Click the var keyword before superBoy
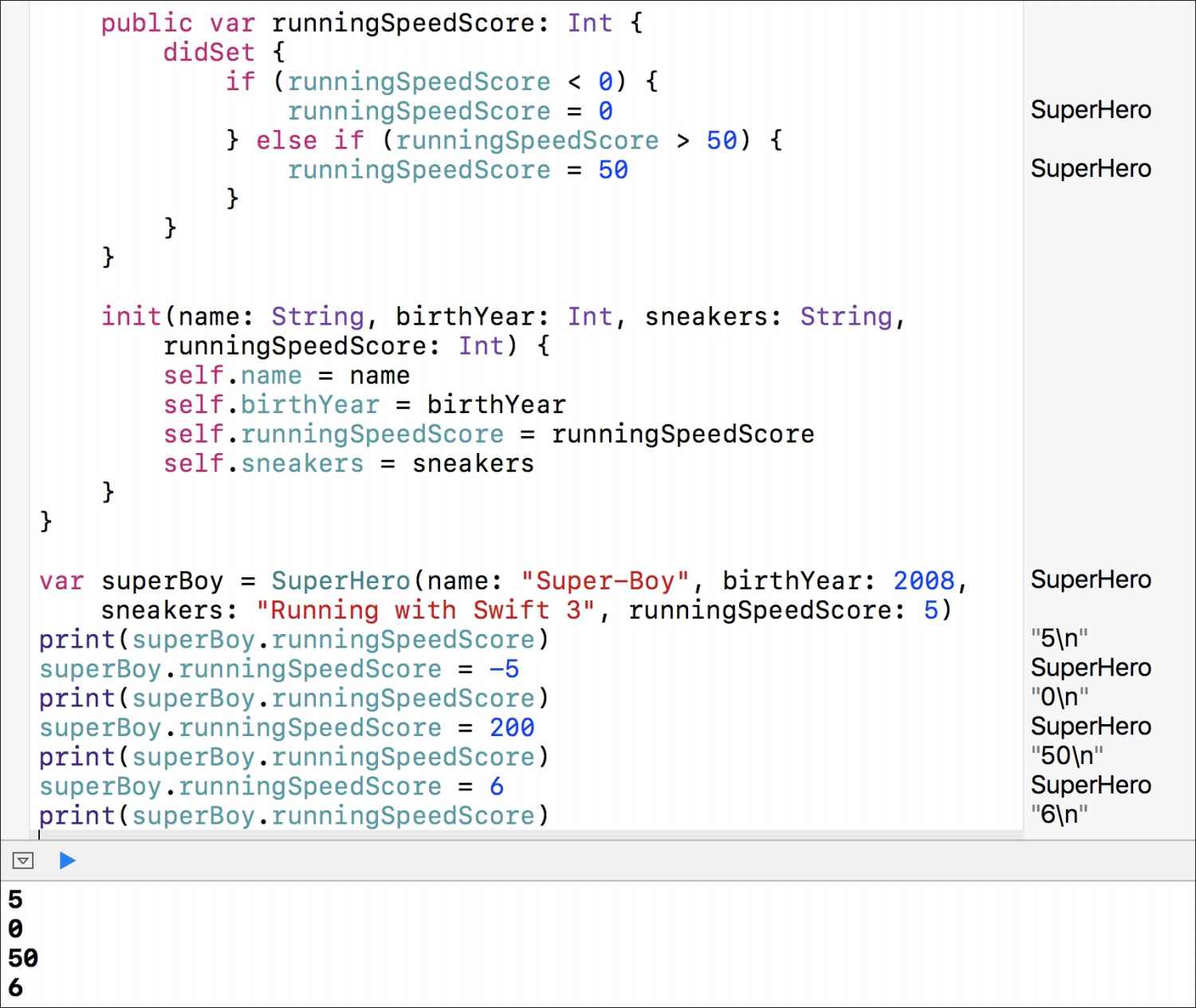 (61, 581)
